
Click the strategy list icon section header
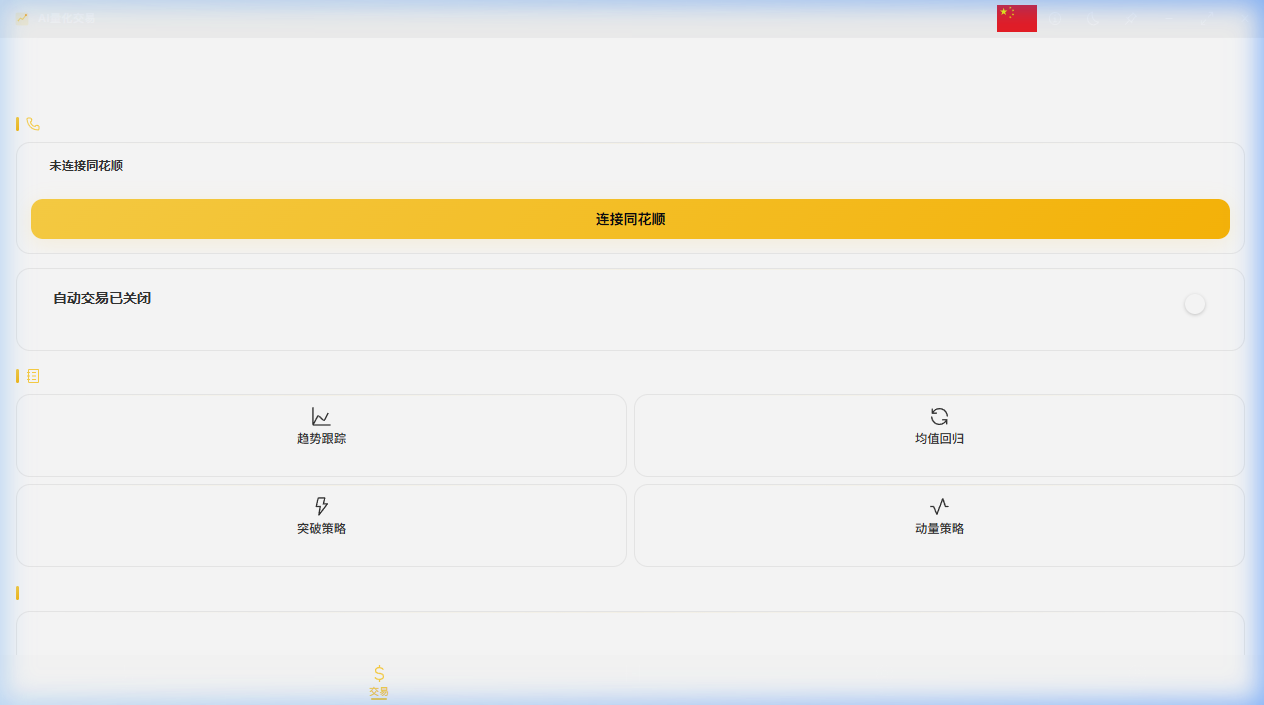[35, 376]
